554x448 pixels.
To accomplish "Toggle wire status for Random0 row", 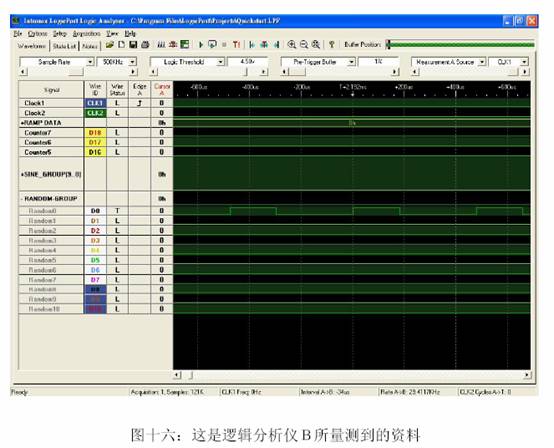I will [117, 211].
